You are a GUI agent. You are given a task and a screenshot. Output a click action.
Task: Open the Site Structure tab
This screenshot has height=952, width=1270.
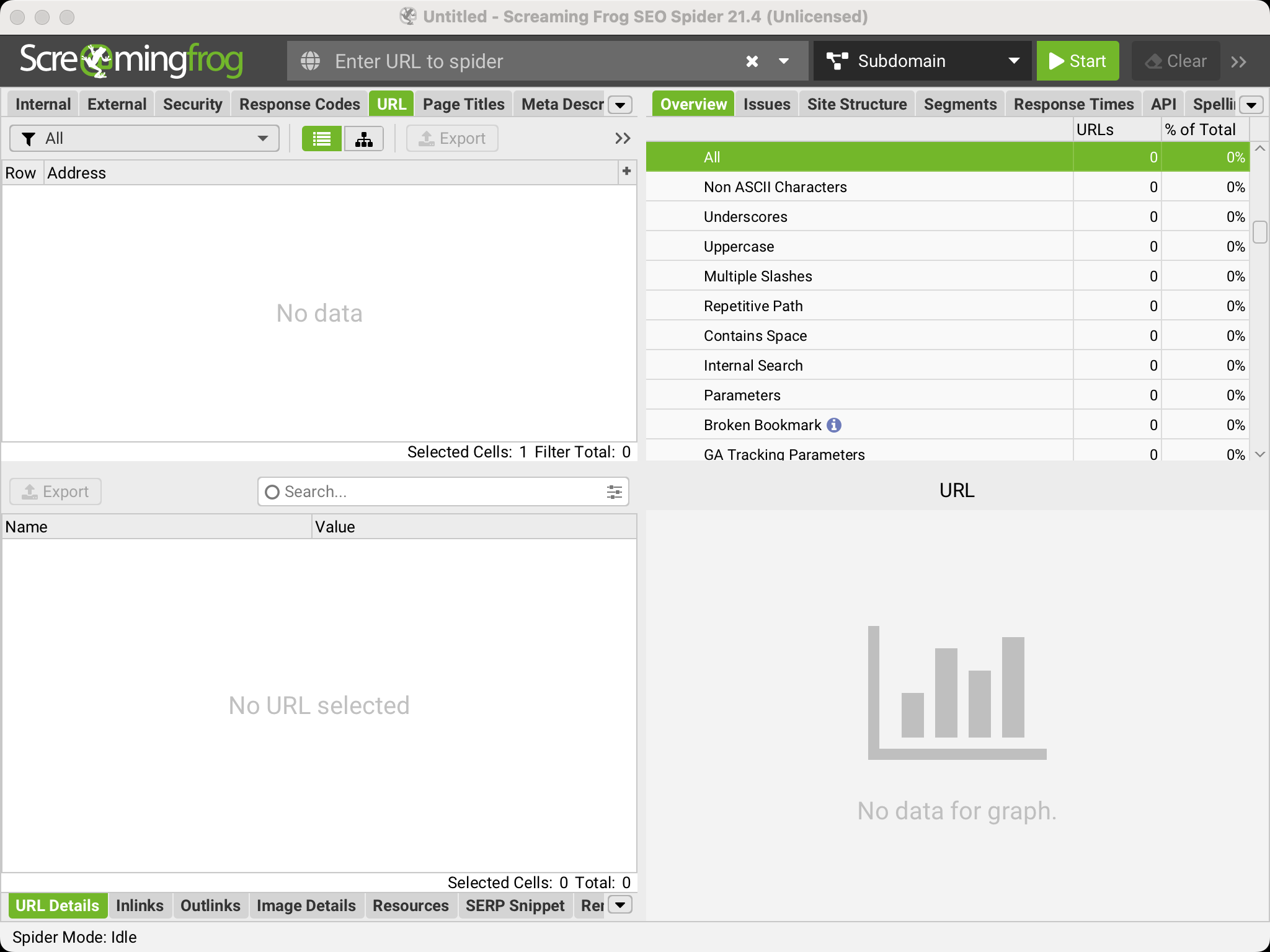[x=856, y=104]
